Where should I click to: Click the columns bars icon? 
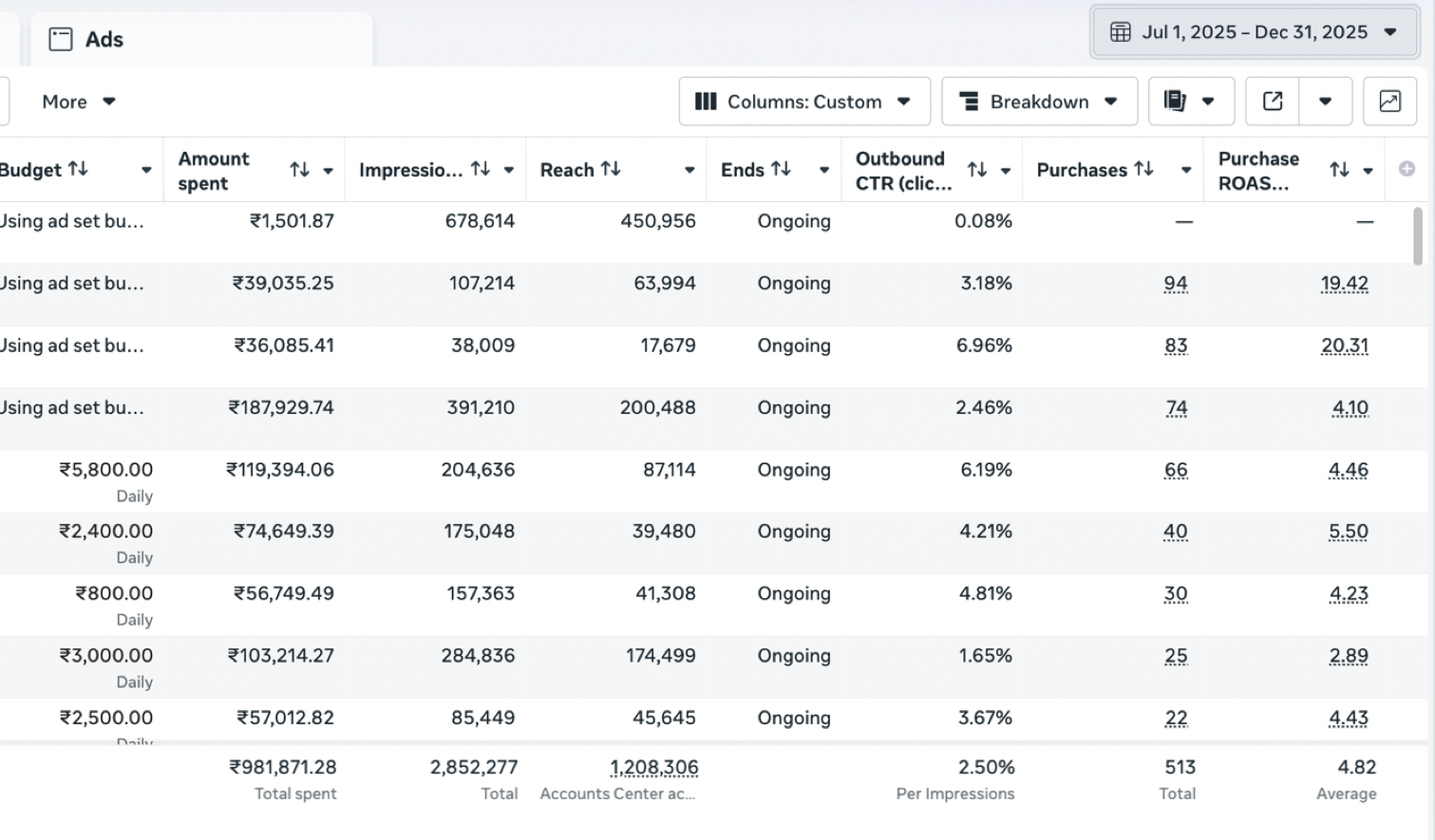706,102
